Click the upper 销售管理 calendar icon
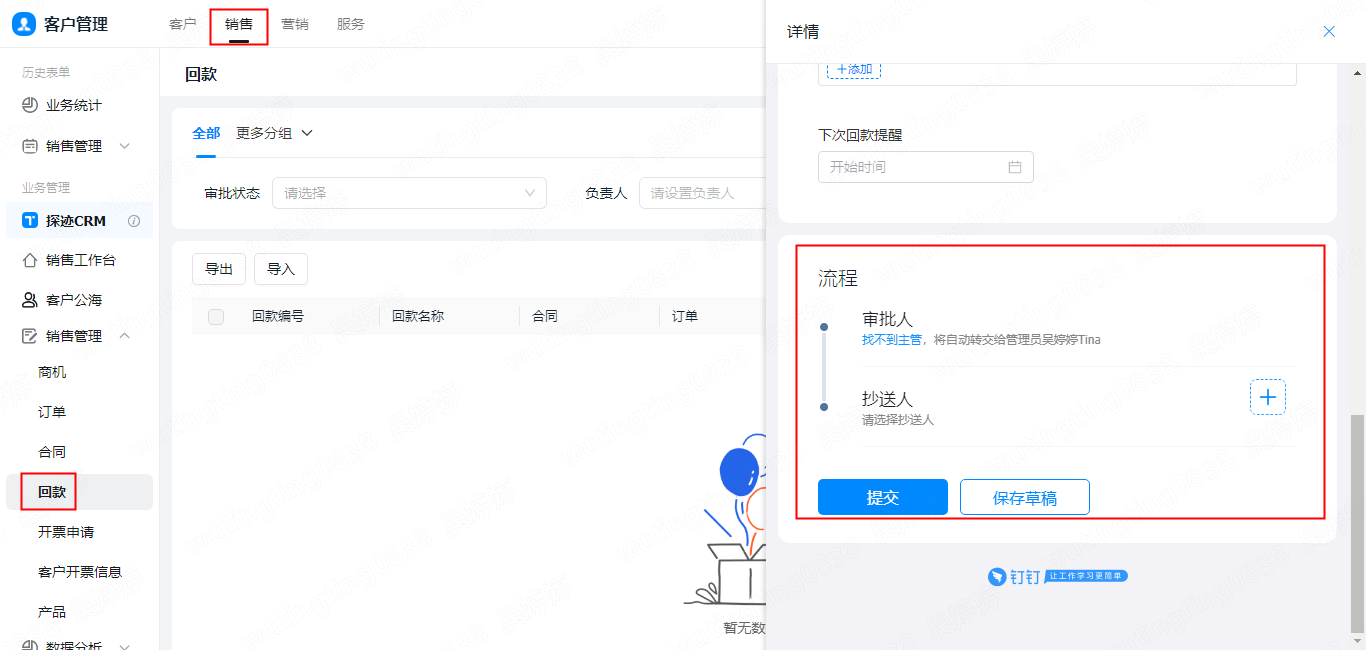Image resolution: width=1366 pixels, height=650 pixels. pos(30,146)
